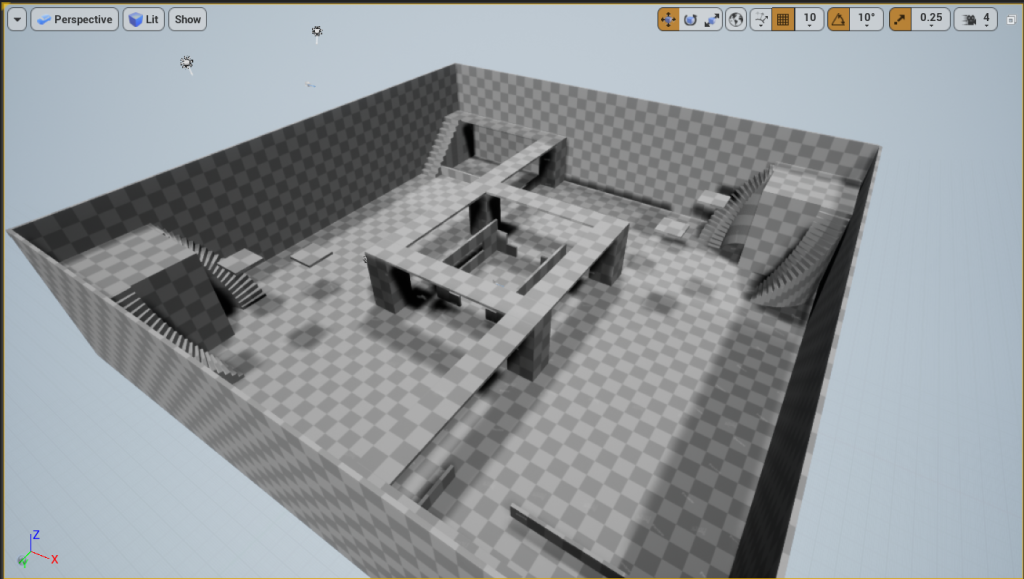The width and height of the screenshot is (1024, 579).
Task: Select the left light actor icon in the sky
Action: point(186,63)
